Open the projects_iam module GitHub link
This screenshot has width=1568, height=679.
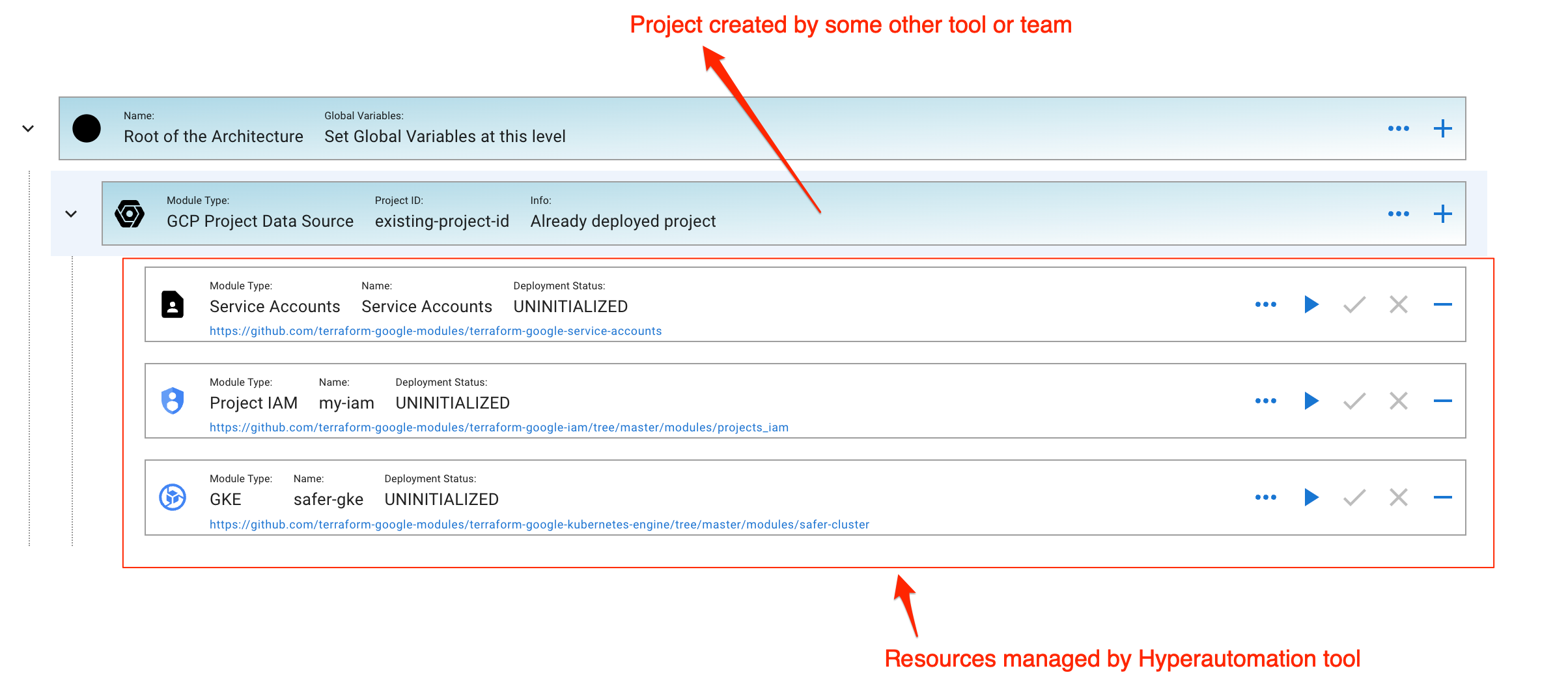(498, 427)
